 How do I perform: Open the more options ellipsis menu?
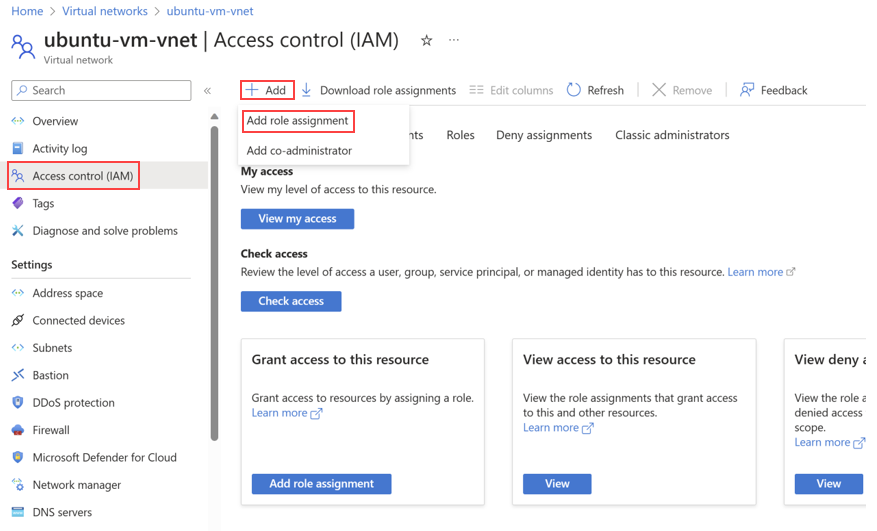coord(454,41)
